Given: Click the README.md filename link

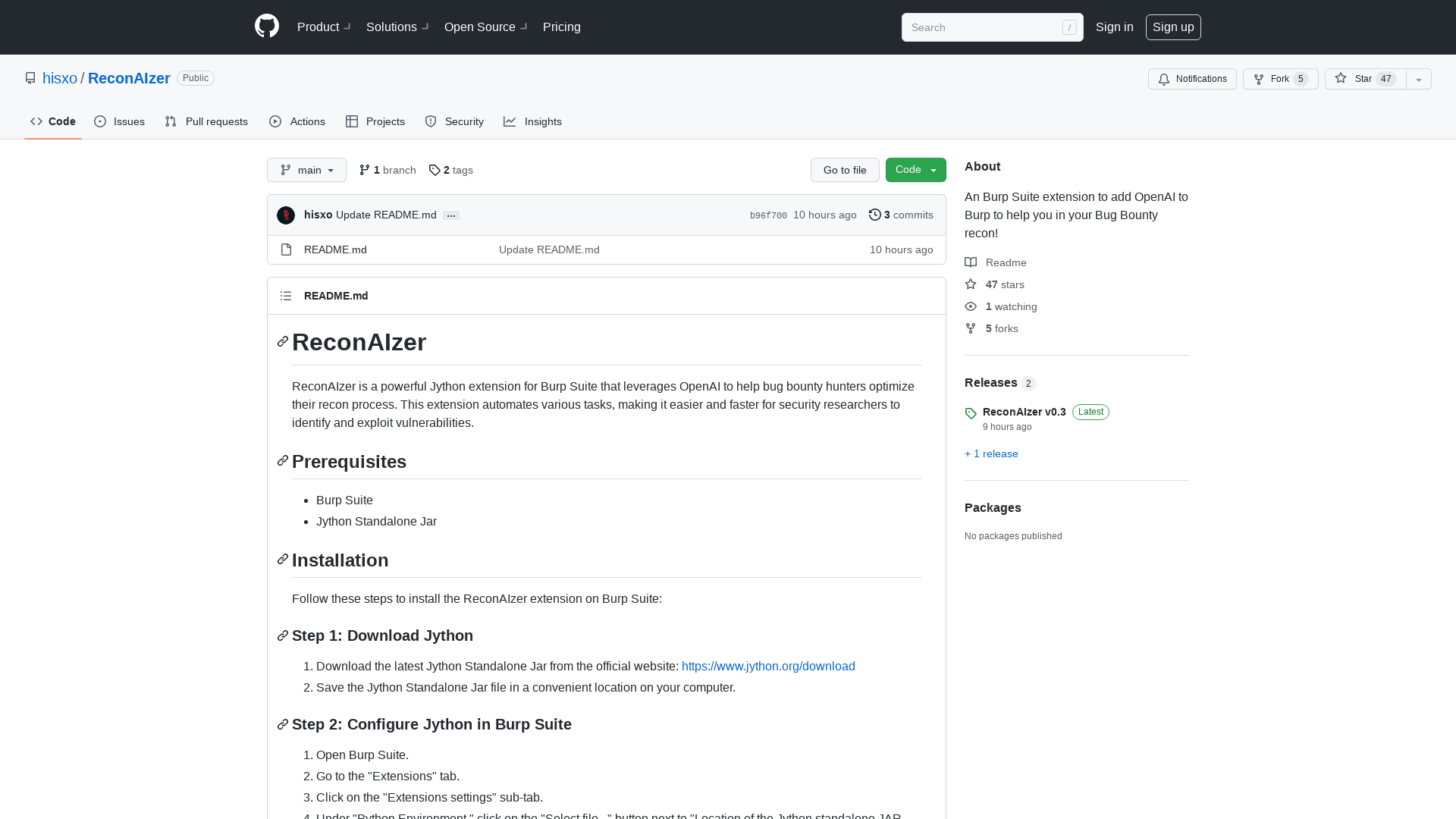Looking at the screenshot, I should pos(334,249).
